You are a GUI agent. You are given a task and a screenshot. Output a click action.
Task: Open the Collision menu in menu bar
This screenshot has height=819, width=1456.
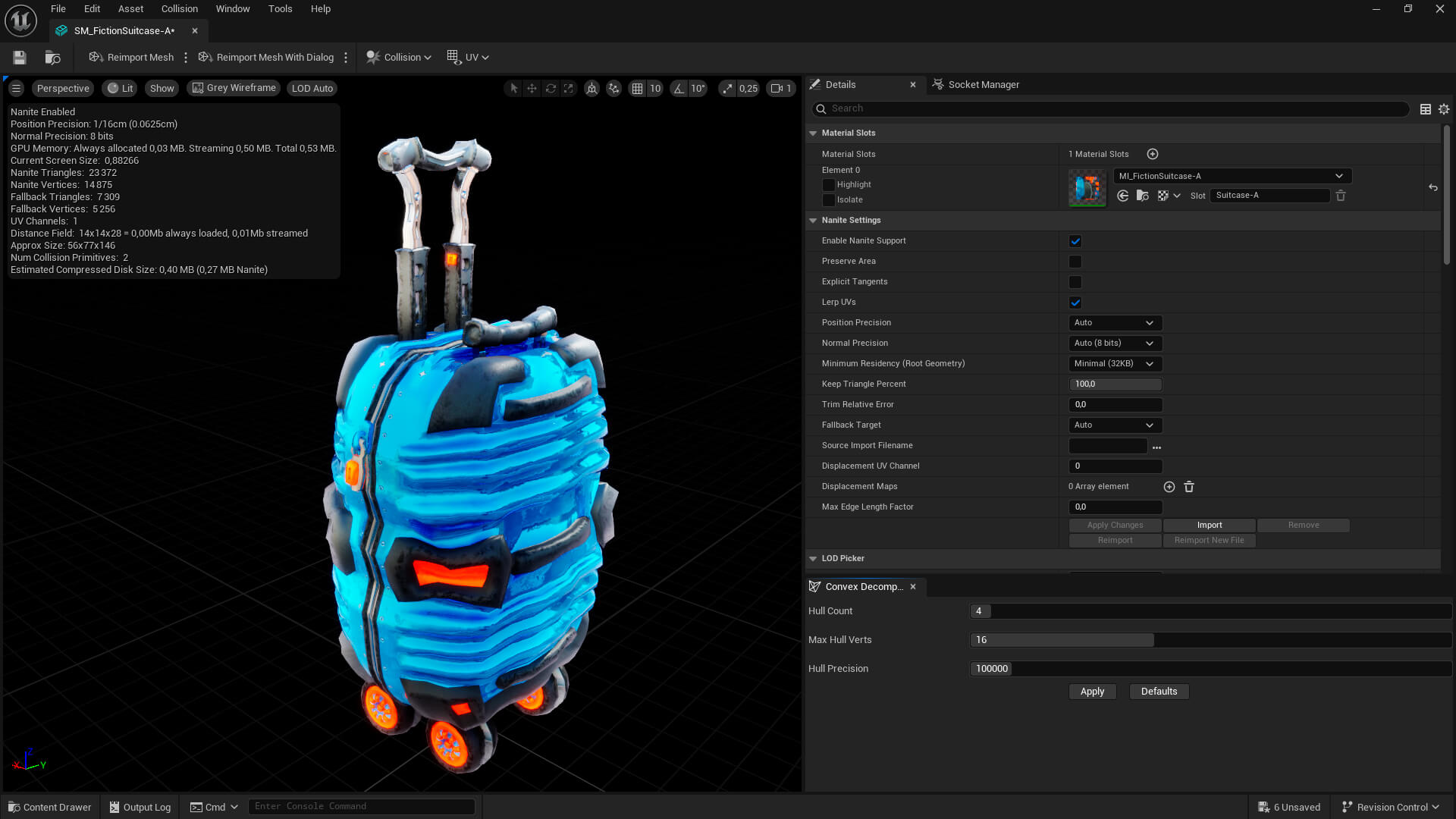(179, 9)
